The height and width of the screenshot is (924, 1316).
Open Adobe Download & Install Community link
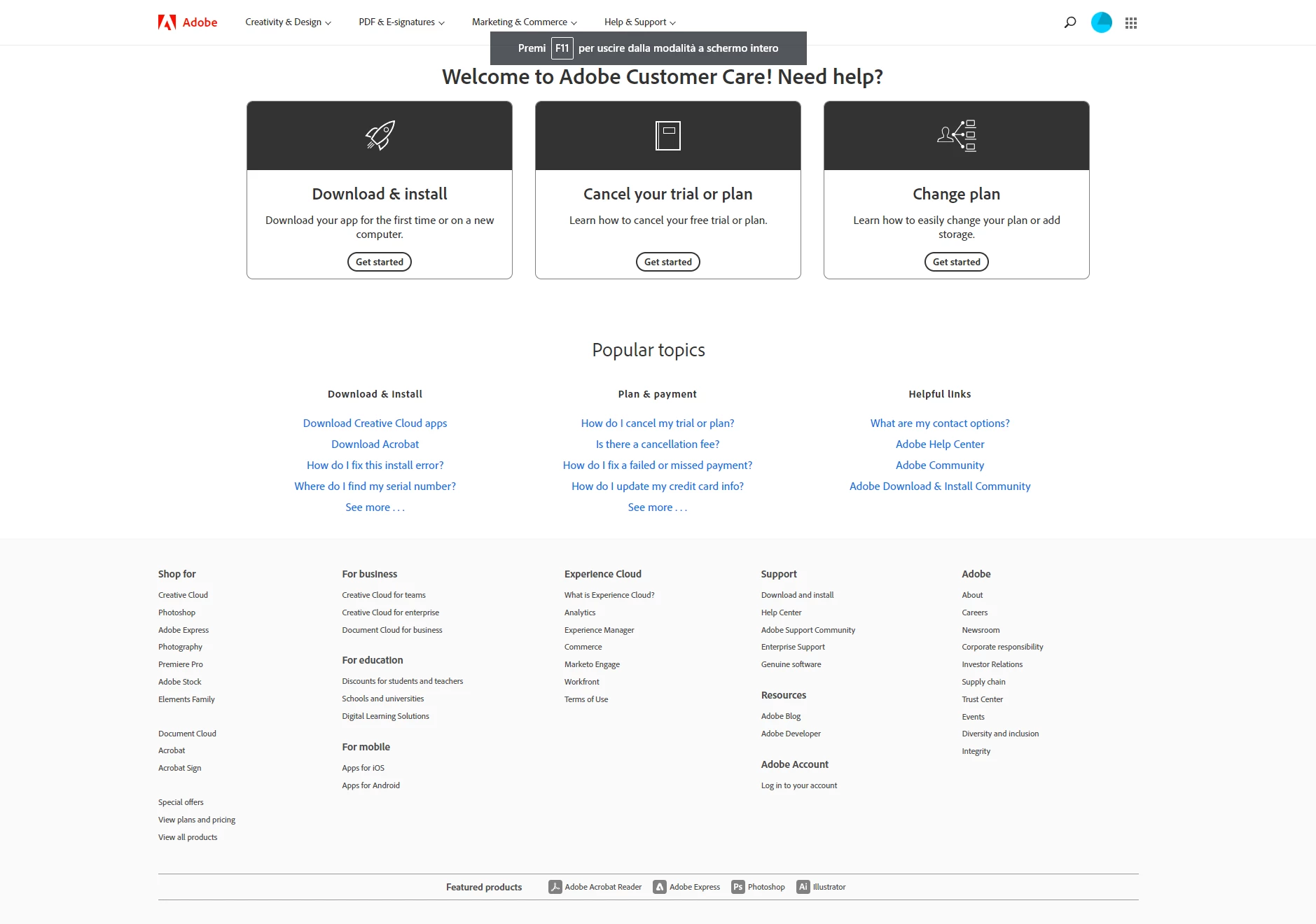coord(940,486)
